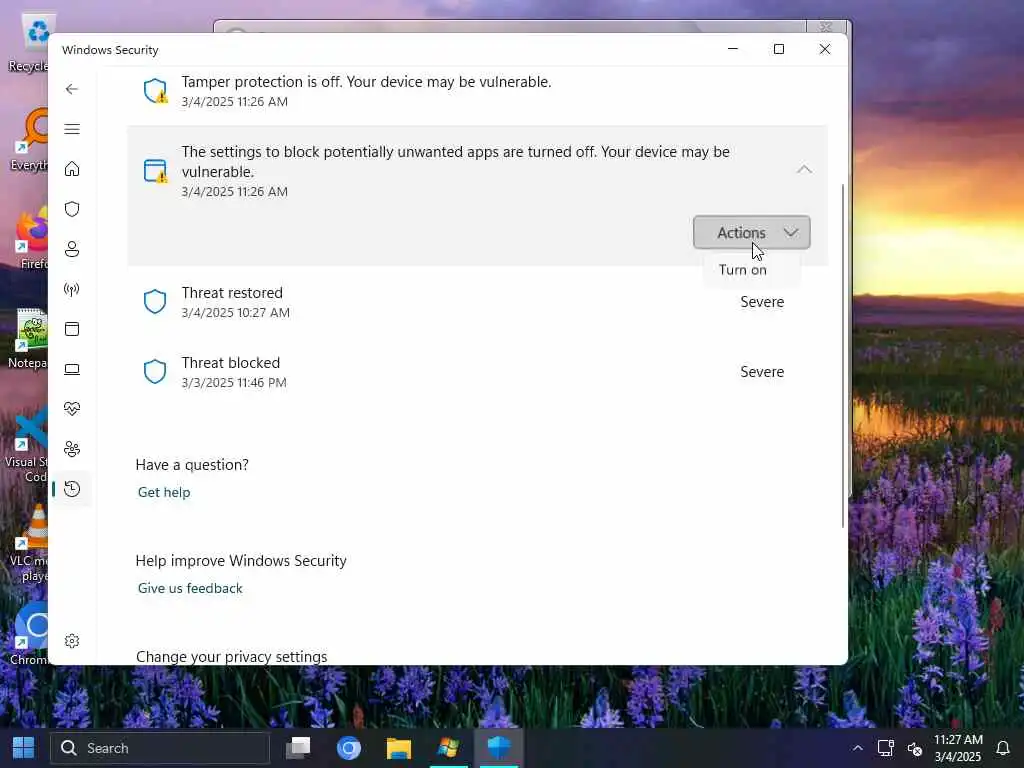Click the display tray icon
Image resolution: width=1024 pixels, height=768 pixels.
pyautogui.click(x=886, y=748)
